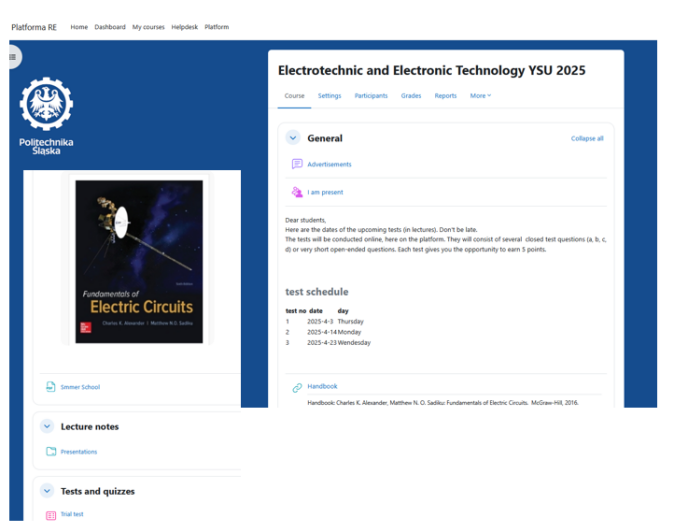Open the course index drawer button
The width and height of the screenshot is (688, 532).
(12, 57)
